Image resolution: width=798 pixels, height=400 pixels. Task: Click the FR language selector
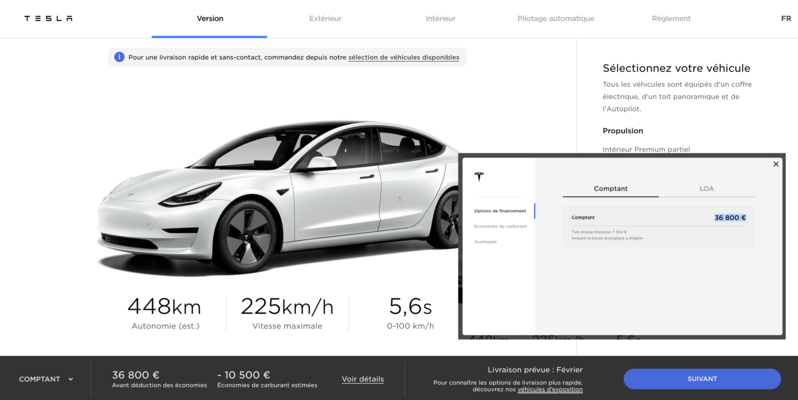click(x=786, y=18)
